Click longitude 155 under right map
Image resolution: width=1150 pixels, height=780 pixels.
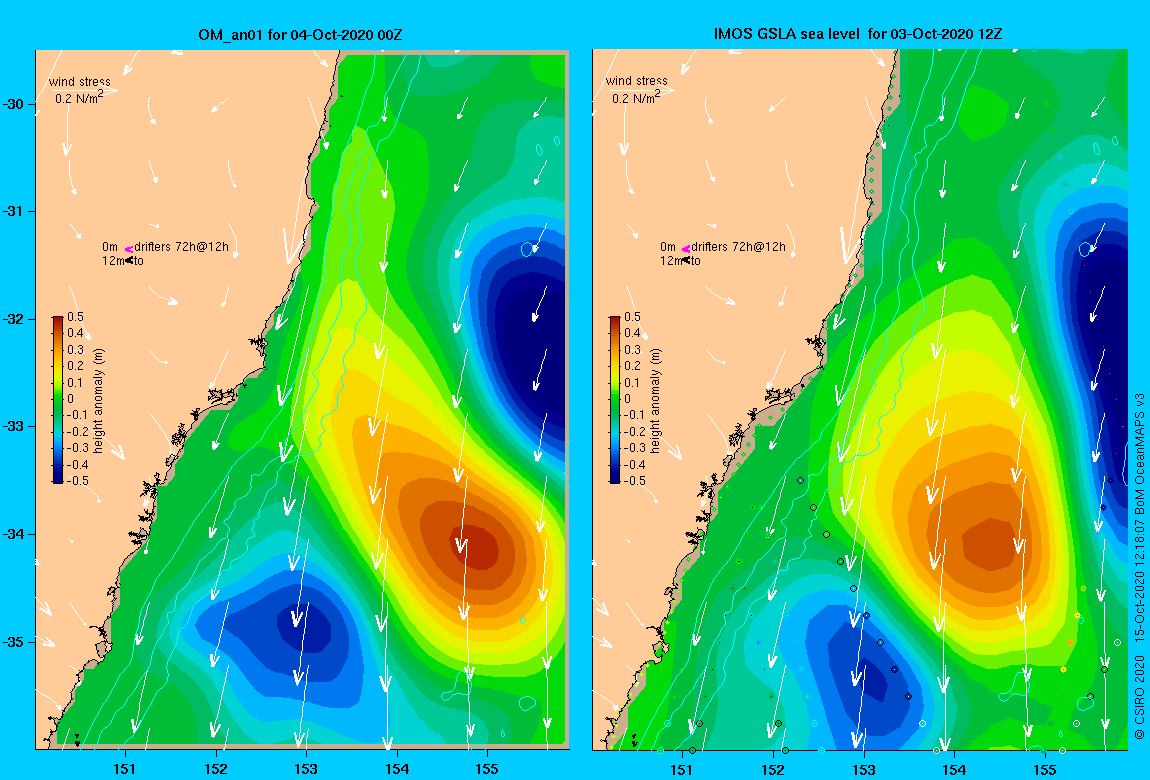coord(1044,769)
